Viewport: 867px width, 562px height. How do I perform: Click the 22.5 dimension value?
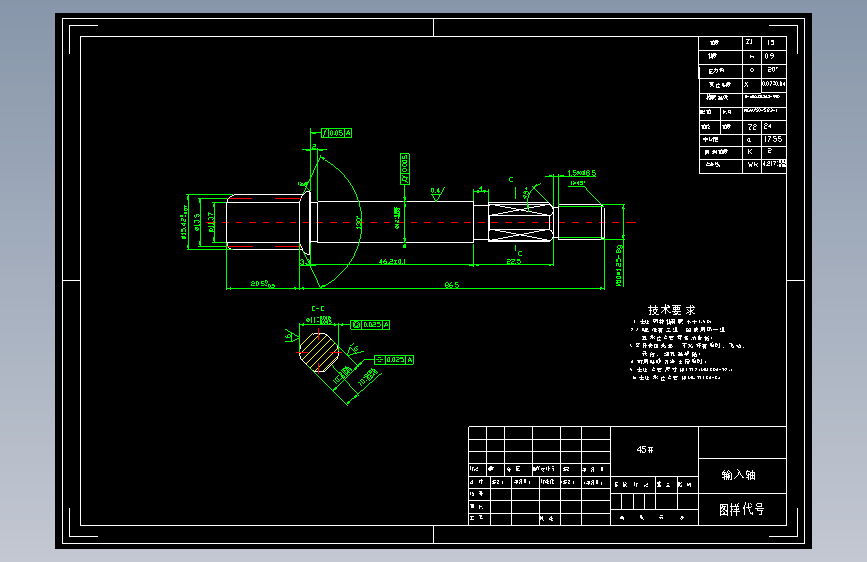[513, 261]
